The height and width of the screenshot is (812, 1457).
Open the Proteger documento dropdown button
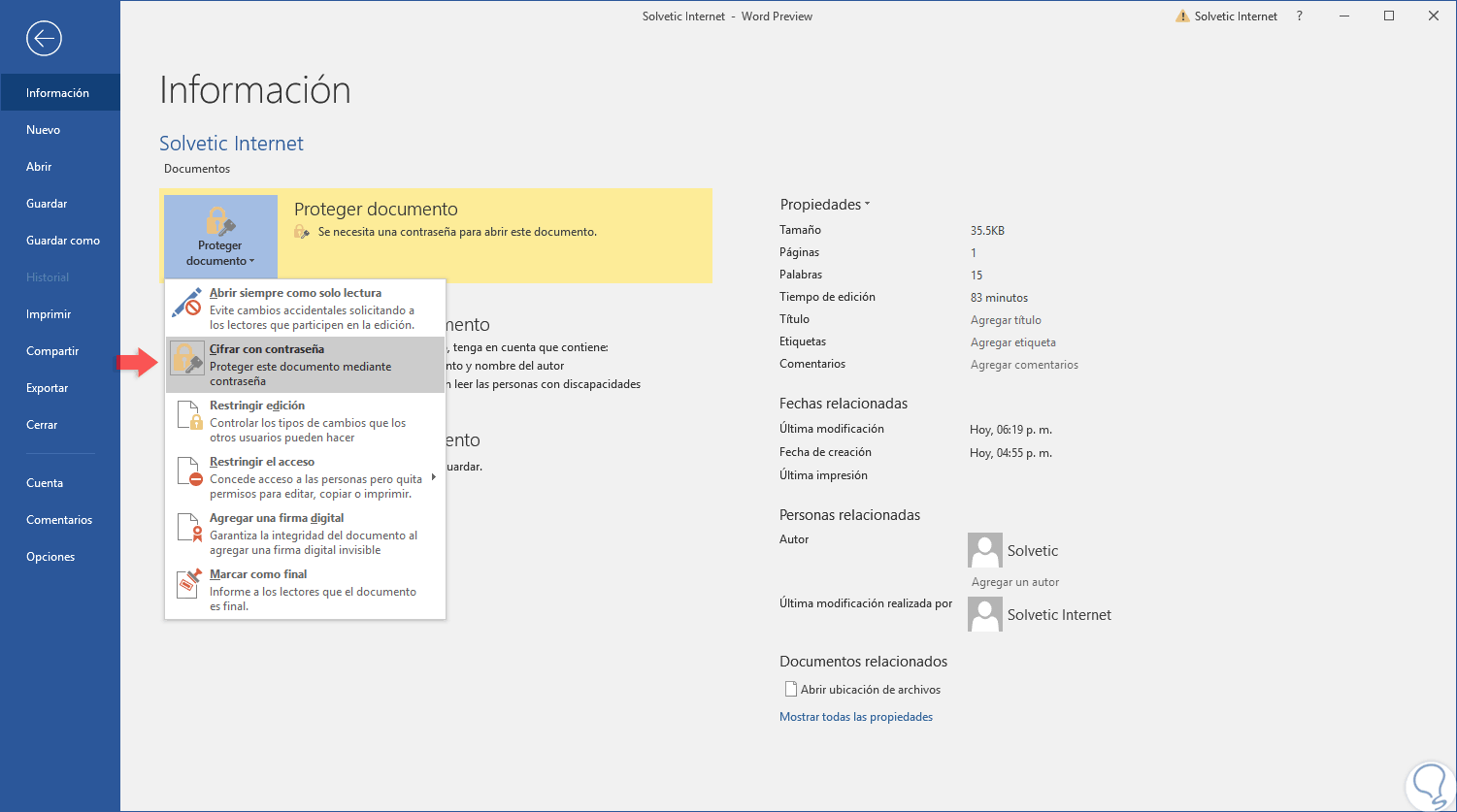[x=220, y=236]
